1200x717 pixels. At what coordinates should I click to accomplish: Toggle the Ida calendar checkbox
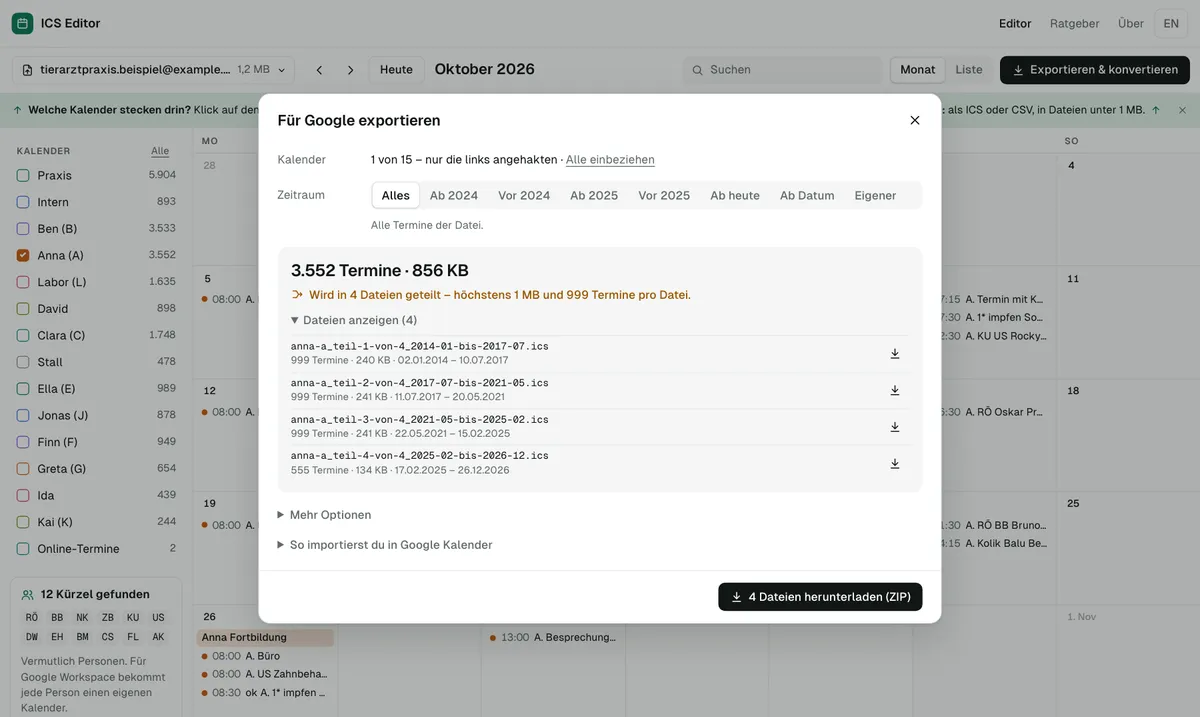[23, 495]
